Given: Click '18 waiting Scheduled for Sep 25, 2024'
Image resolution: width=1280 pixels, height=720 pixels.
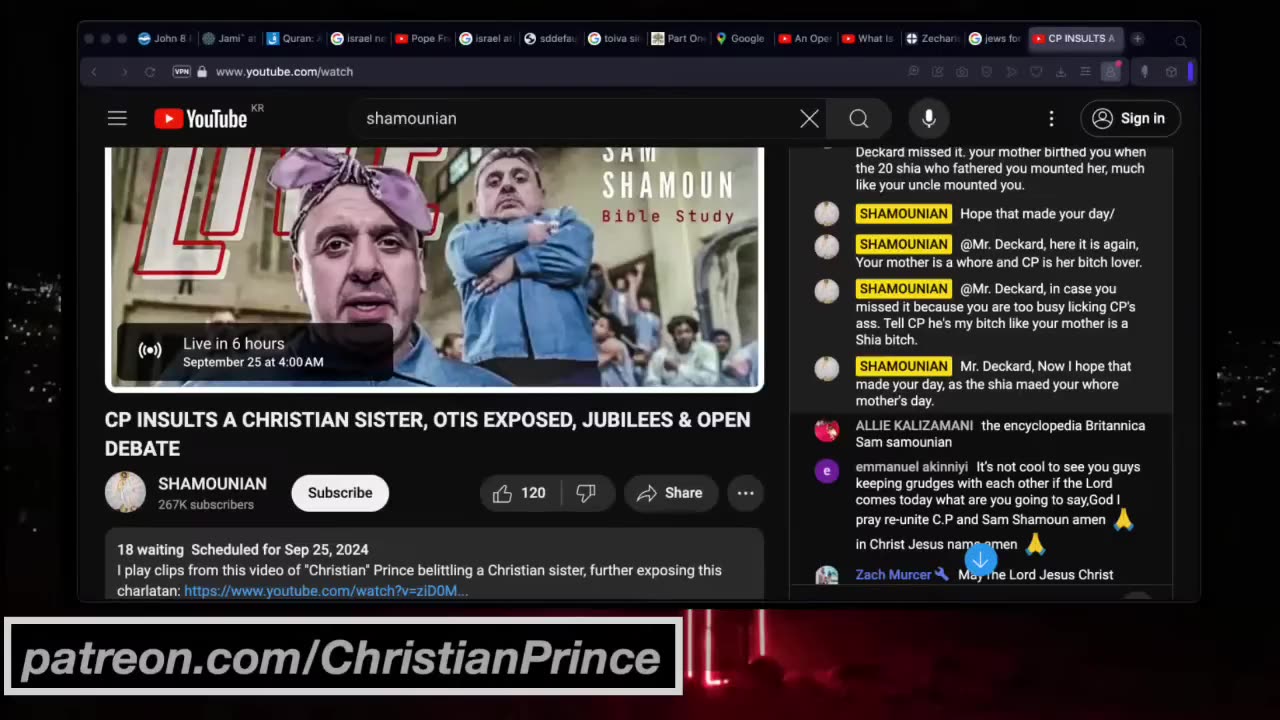Looking at the screenshot, I should coord(243,550).
